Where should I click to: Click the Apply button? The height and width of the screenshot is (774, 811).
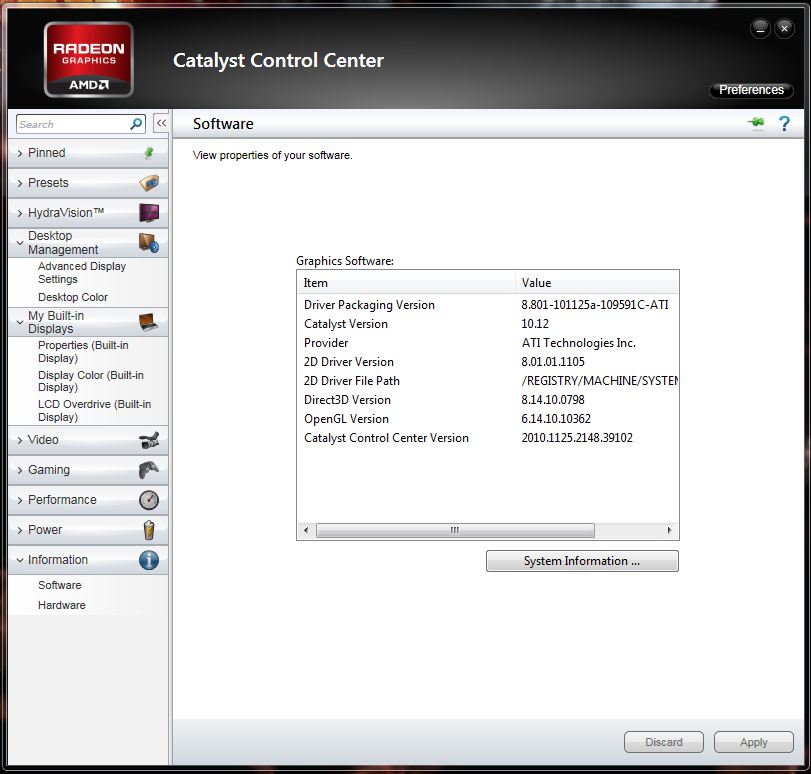point(754,742)
